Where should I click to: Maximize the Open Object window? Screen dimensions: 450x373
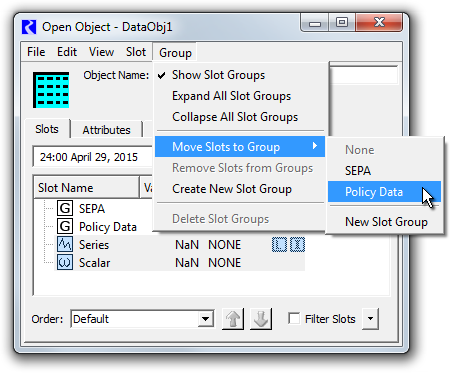[342, 23]
